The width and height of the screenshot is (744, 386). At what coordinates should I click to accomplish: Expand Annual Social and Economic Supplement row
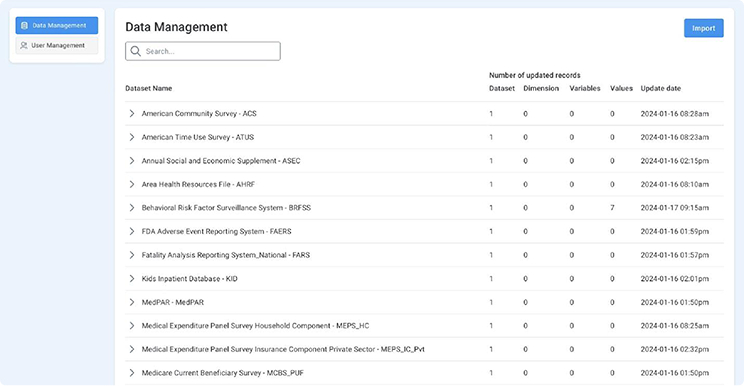click(132, 161)
